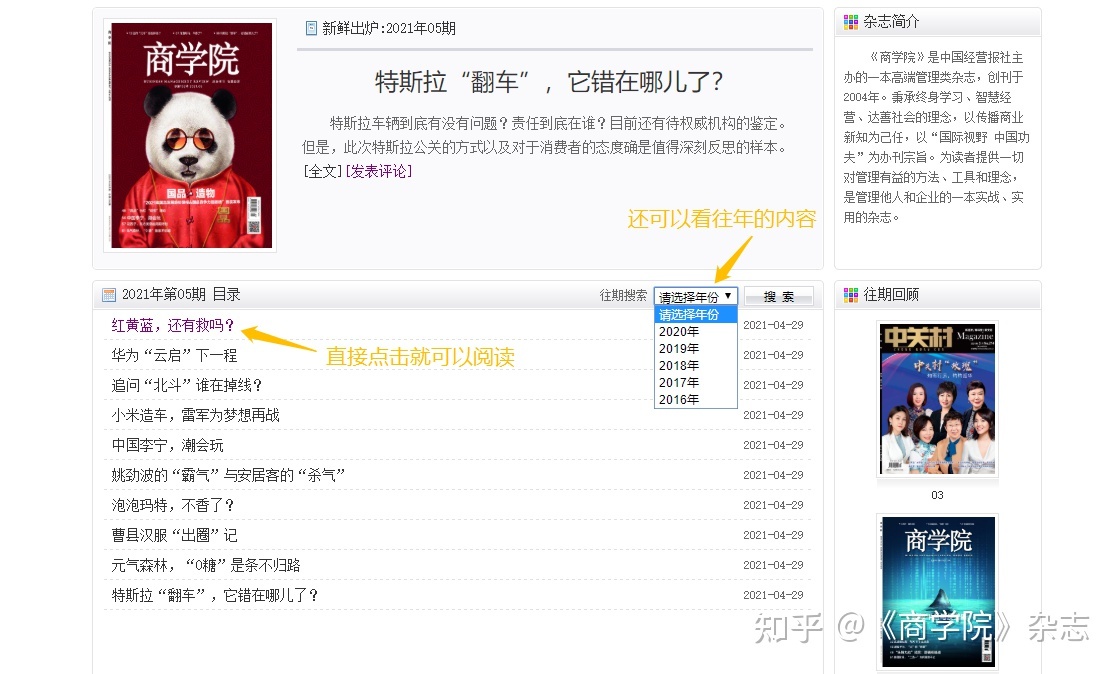Choose 2016年 in the year list

(x=680, y=399)
